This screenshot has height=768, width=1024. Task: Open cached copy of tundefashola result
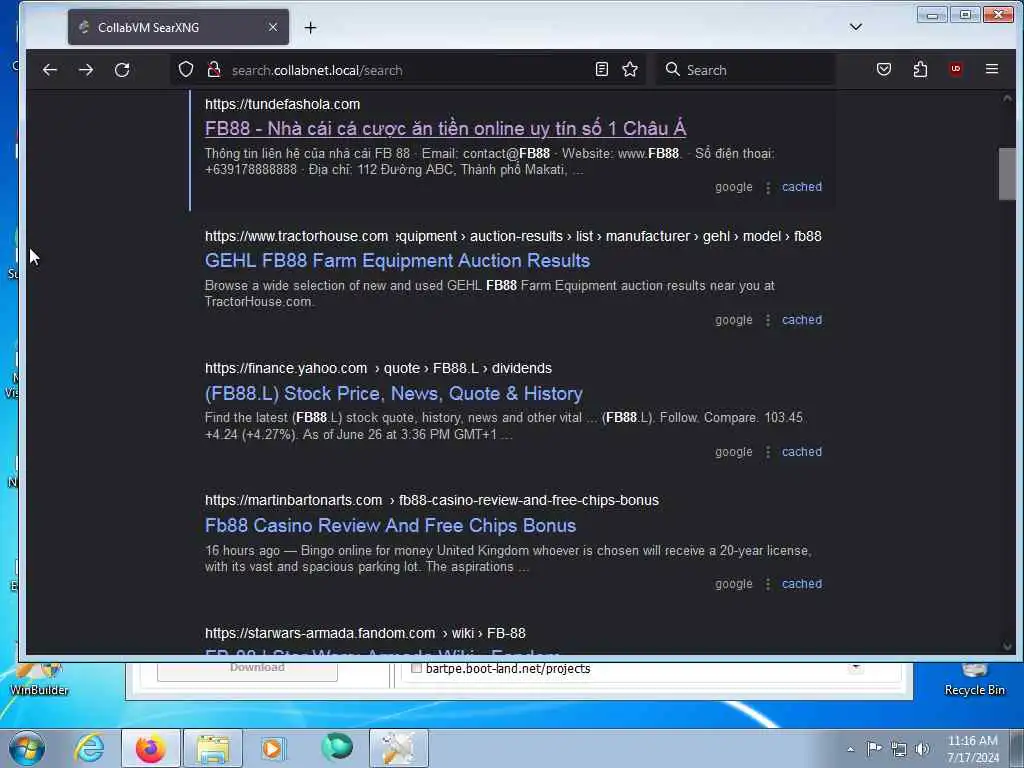point(802,187)
